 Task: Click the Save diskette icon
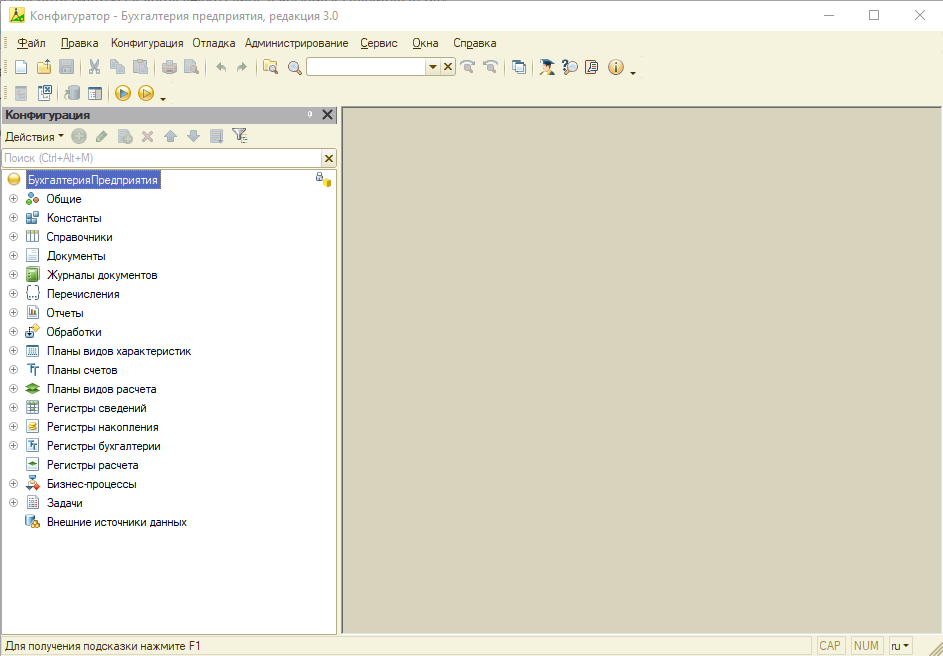[66, 67]
